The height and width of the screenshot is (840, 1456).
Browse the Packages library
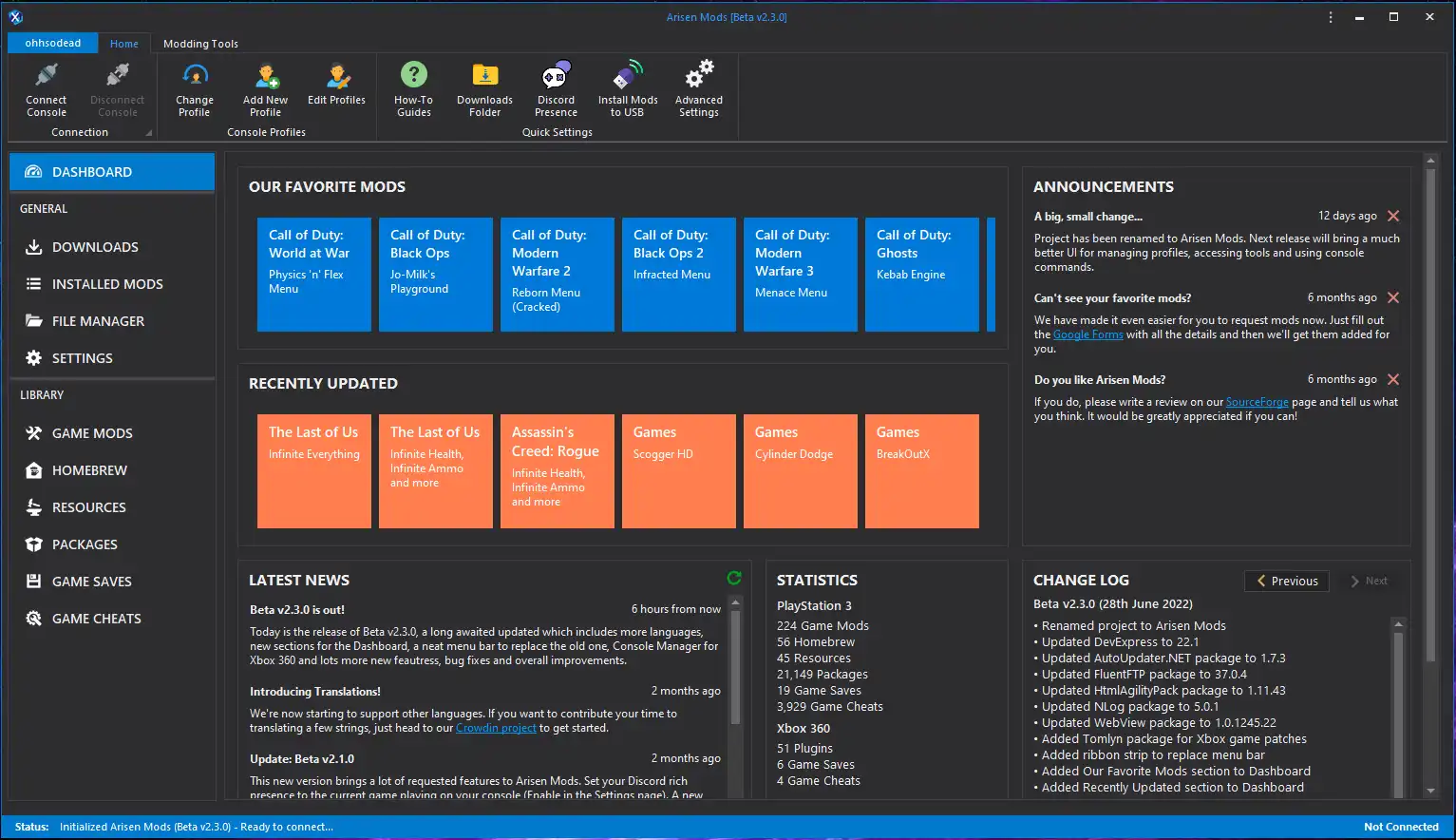click(x=112, y=544)
